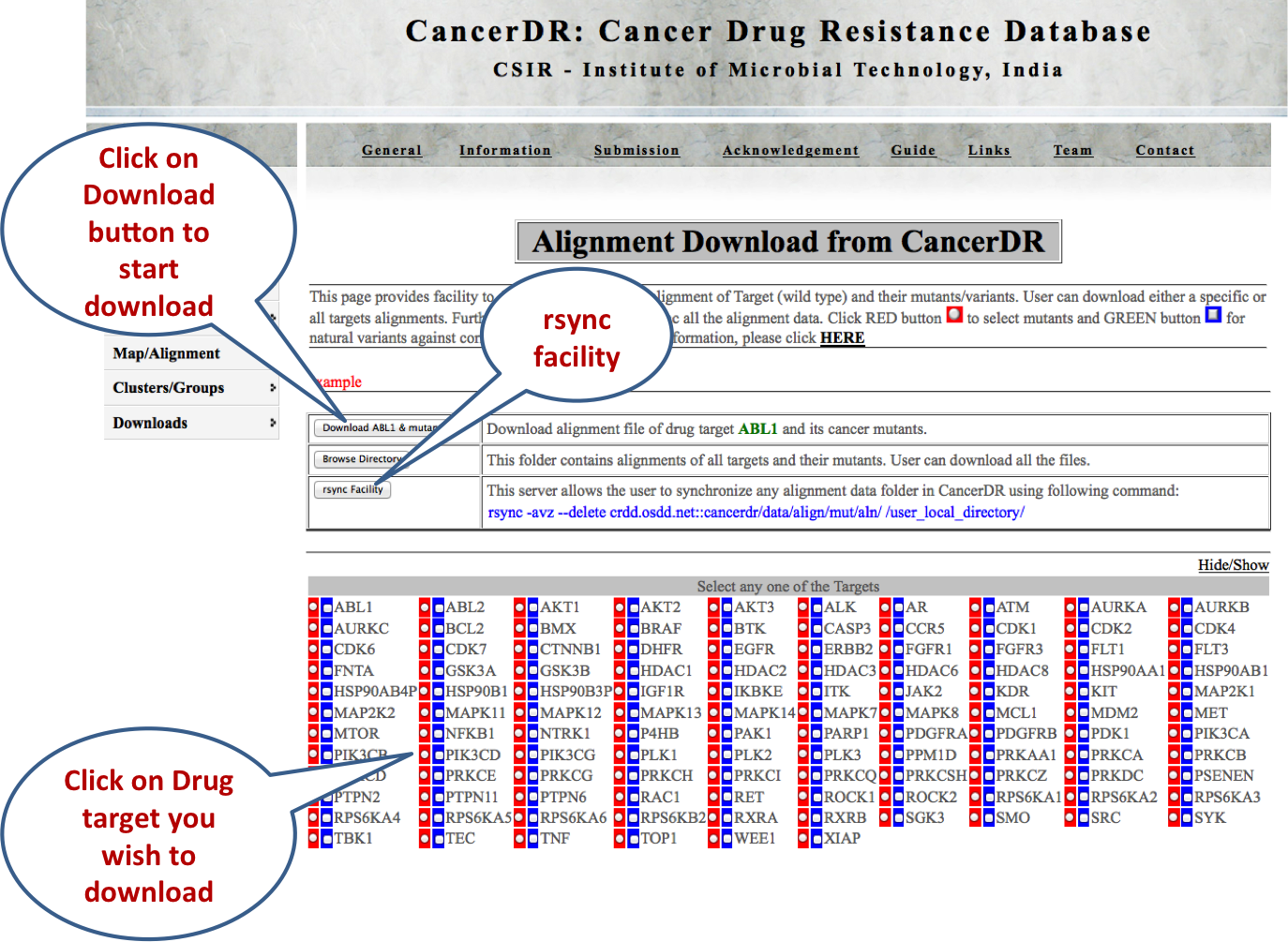Select red mutant radio for PIK3CA
This screenshot has height=942, width=1288.
[1174, 734]
